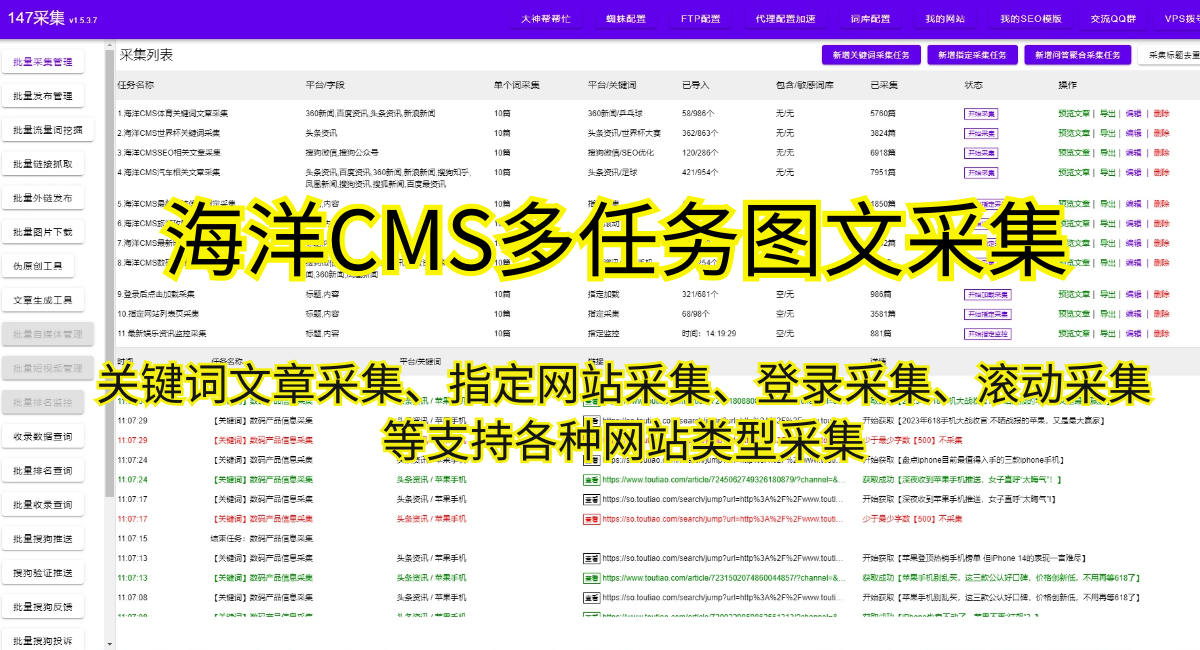
Task: Click the 58/986个 imported count cell
Action: [700, 113]
